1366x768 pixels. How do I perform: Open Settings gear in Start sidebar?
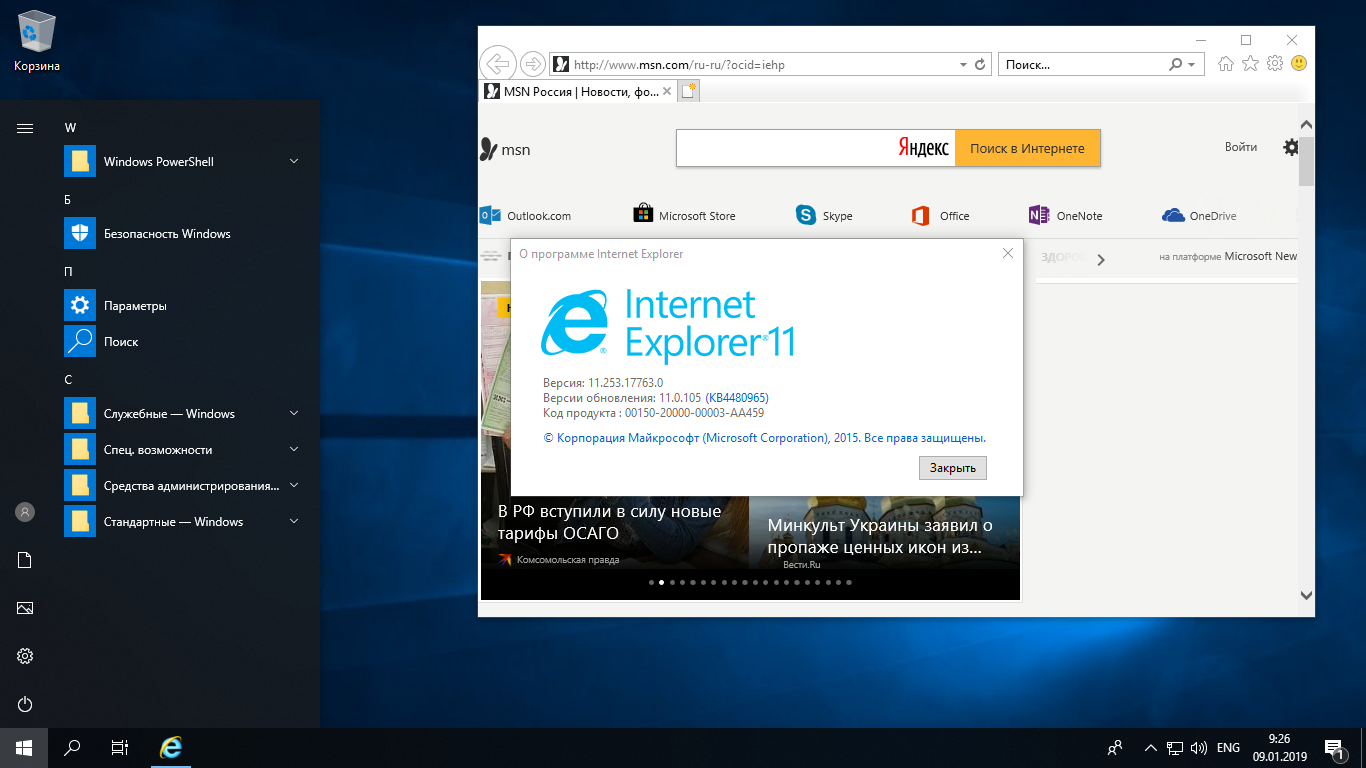tap(25, 656)
